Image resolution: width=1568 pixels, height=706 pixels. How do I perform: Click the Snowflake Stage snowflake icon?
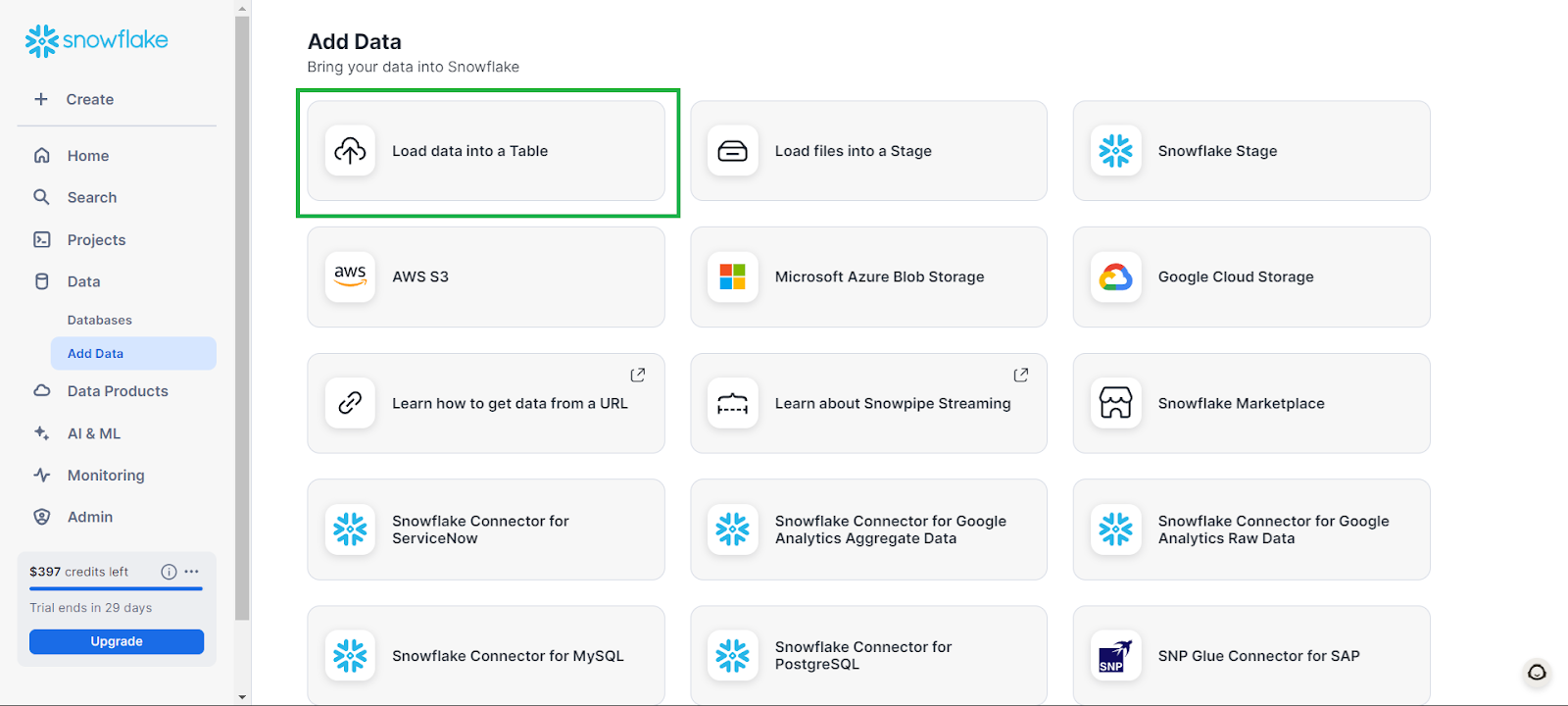tap(1115, 151)
